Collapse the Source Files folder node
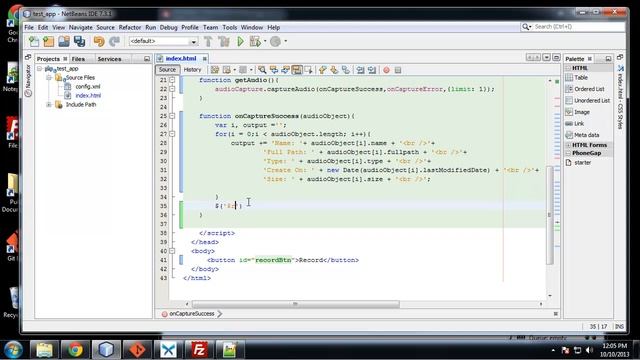 tap(49, 78)
